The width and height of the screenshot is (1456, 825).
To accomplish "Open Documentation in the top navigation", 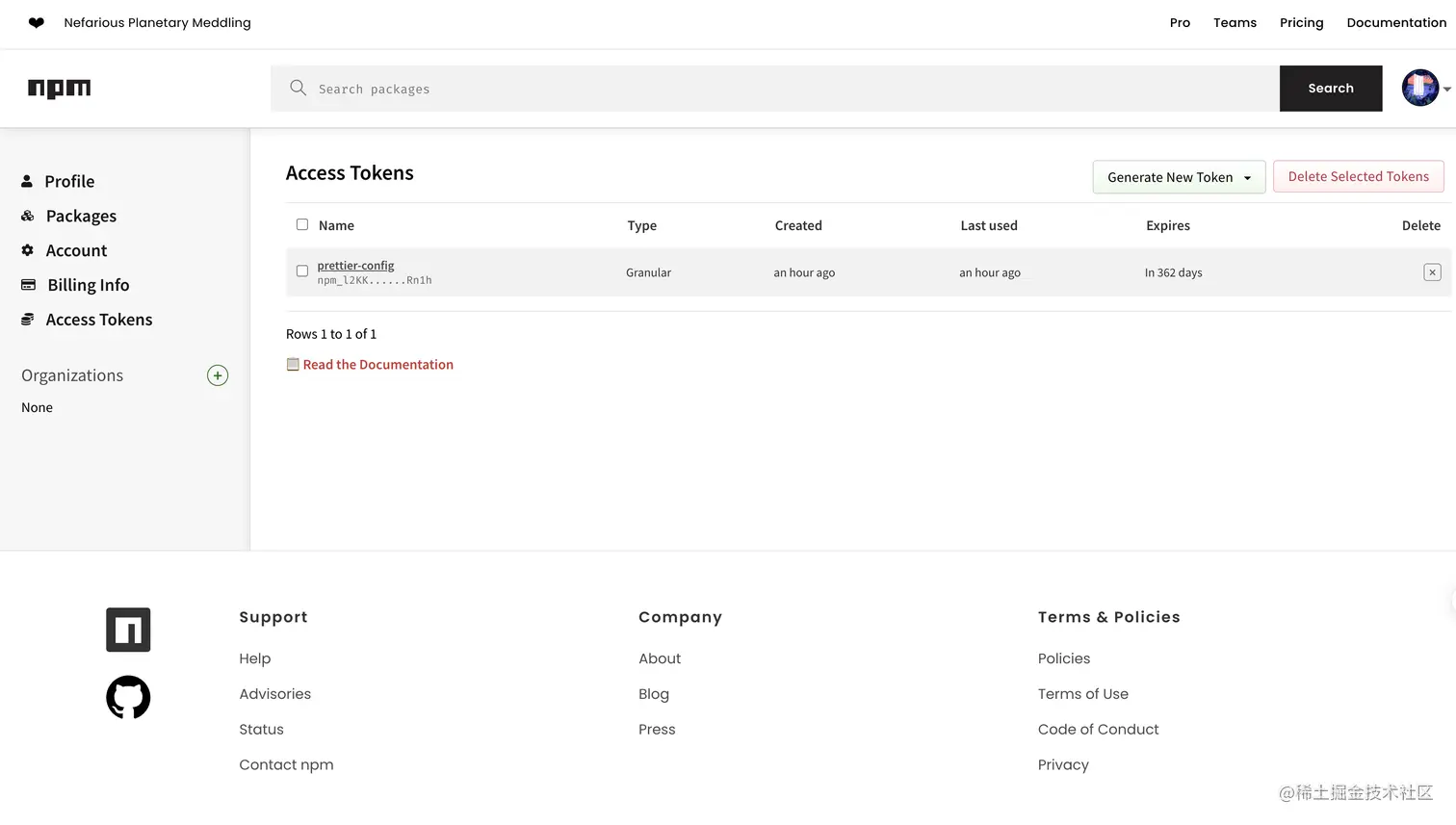I will tap(1396, 23).
